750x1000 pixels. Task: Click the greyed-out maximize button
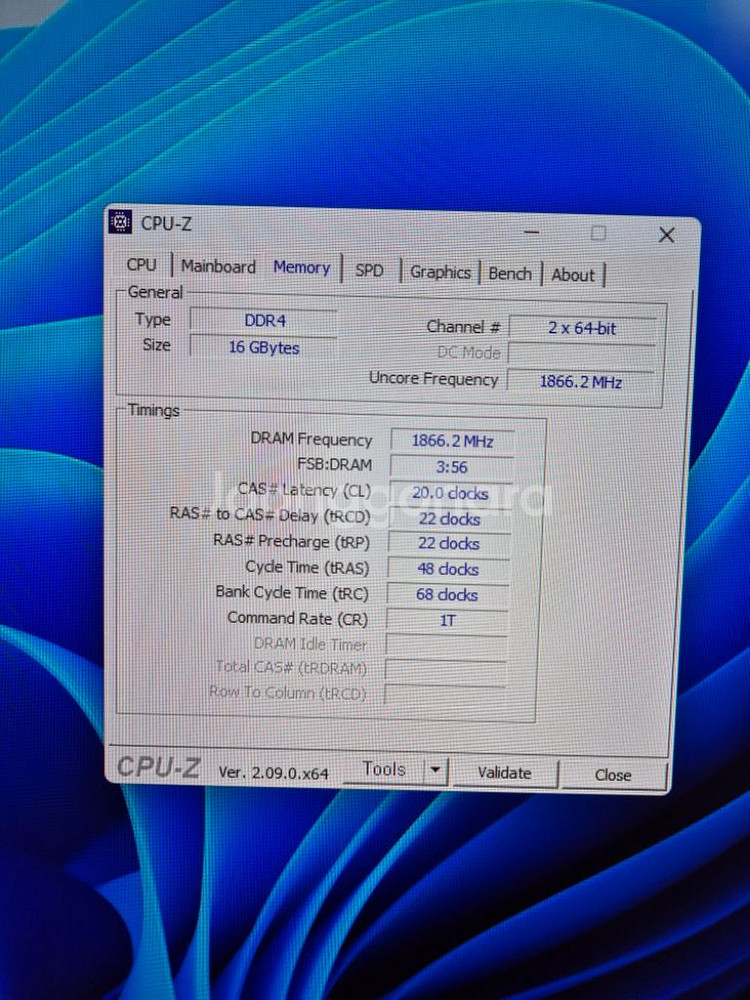click(598, 233)
